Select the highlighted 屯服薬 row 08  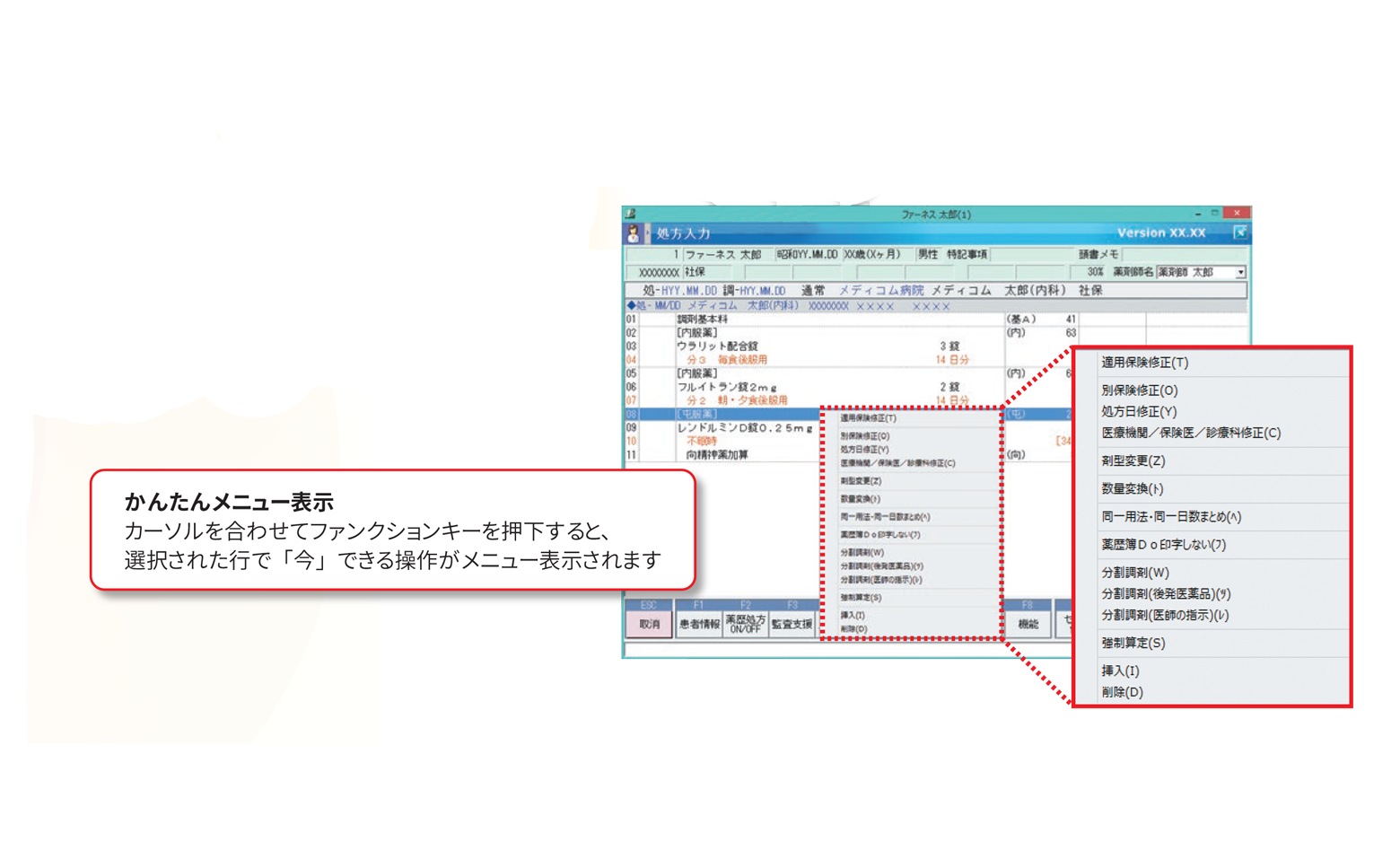tap(718, 414)
